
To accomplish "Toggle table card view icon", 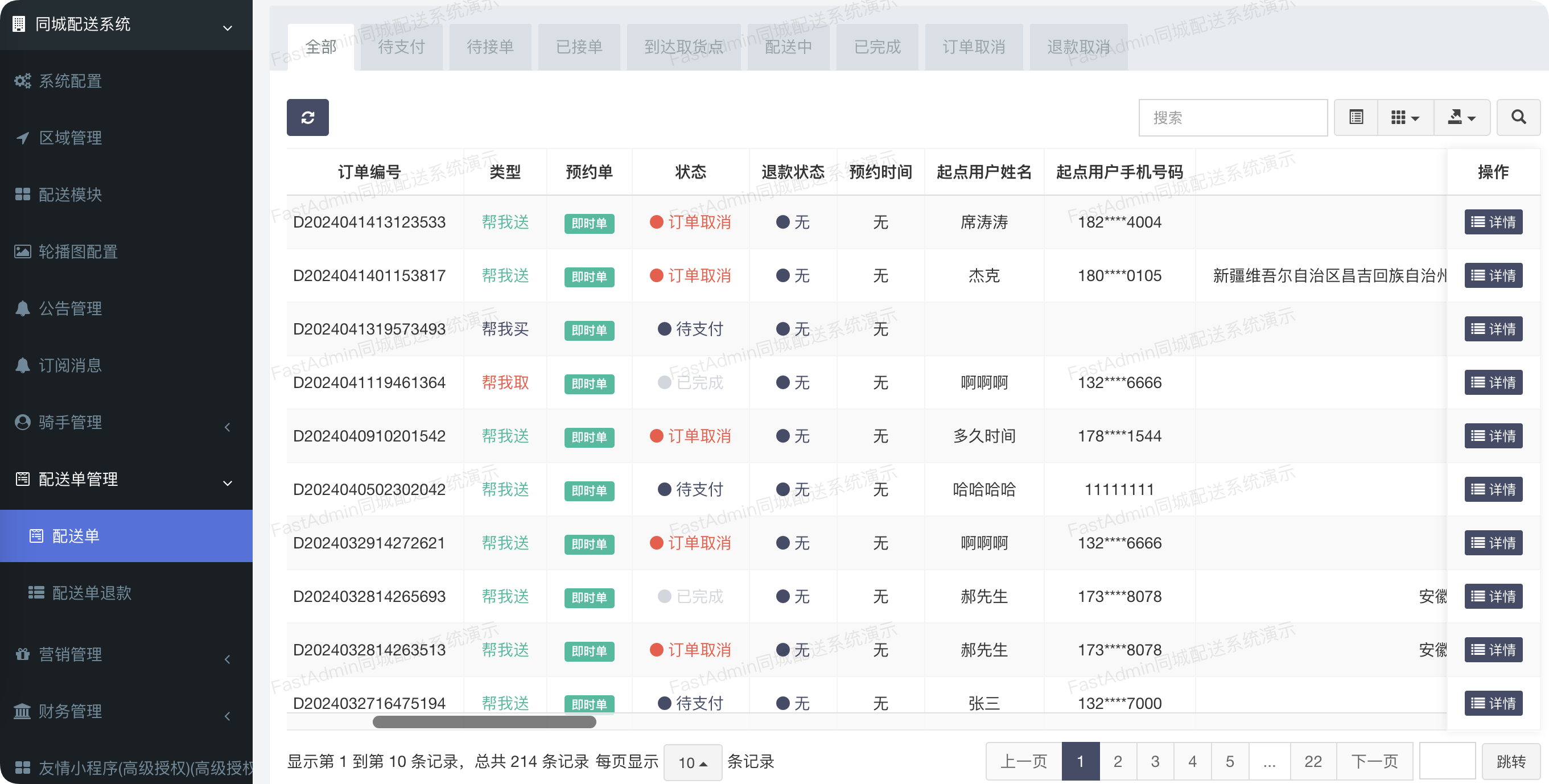I will point(1356,117).
